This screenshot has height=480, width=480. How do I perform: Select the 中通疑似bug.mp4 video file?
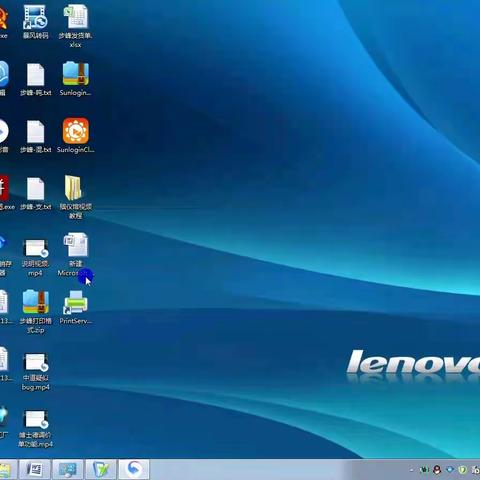click(35, 372)
